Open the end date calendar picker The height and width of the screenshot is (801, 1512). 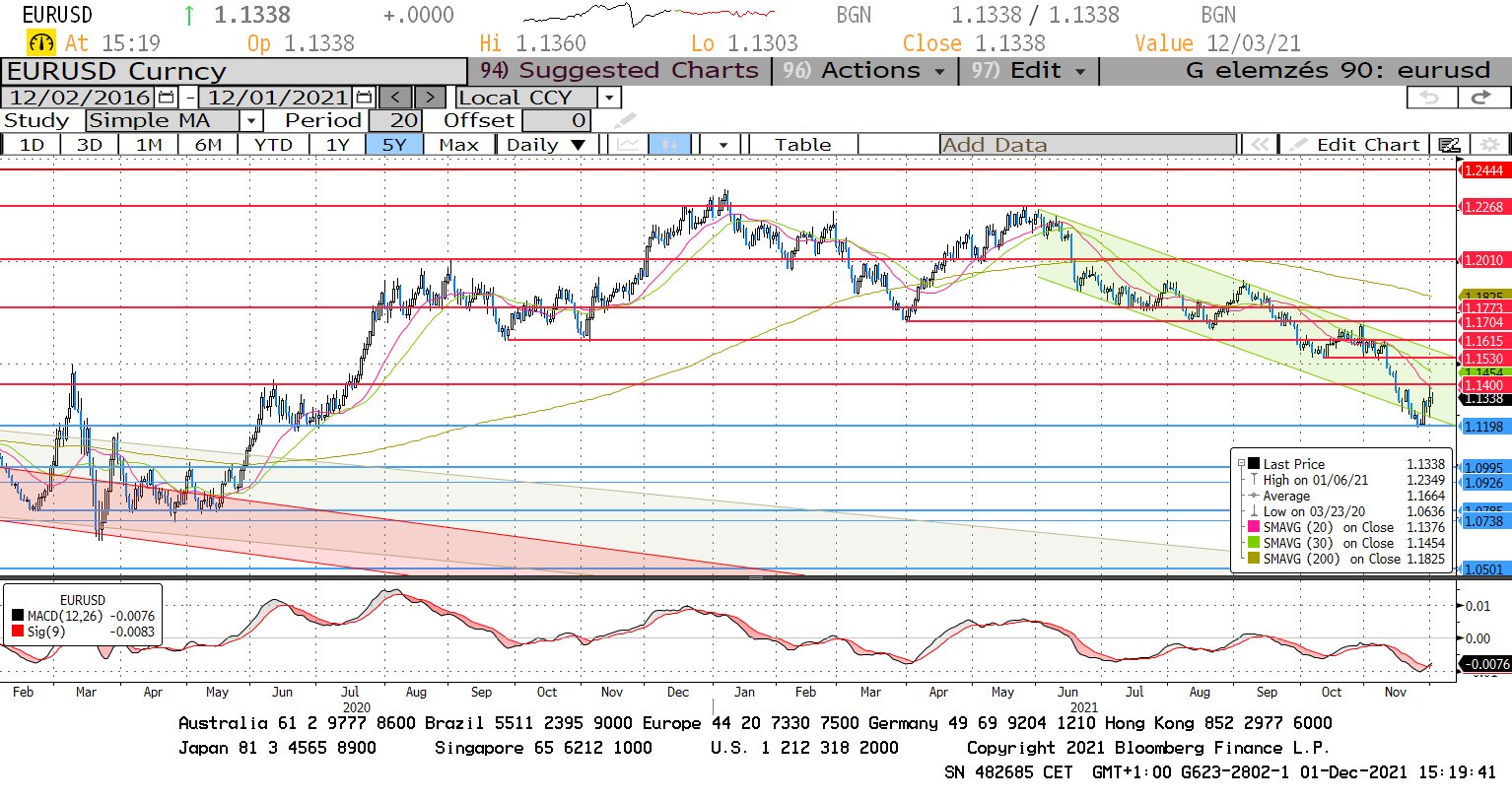point(364,98)
